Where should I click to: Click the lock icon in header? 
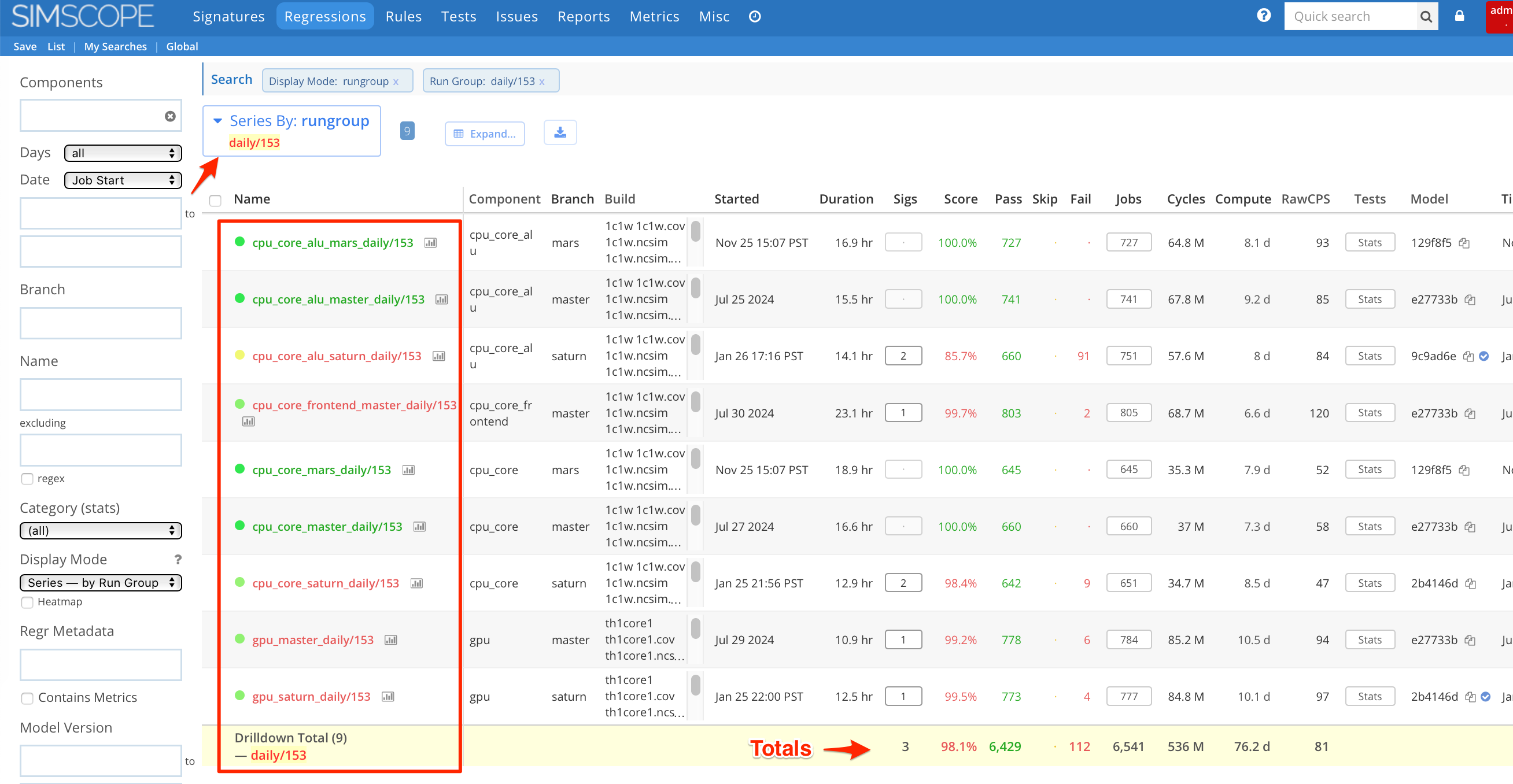click(1460, 16)
